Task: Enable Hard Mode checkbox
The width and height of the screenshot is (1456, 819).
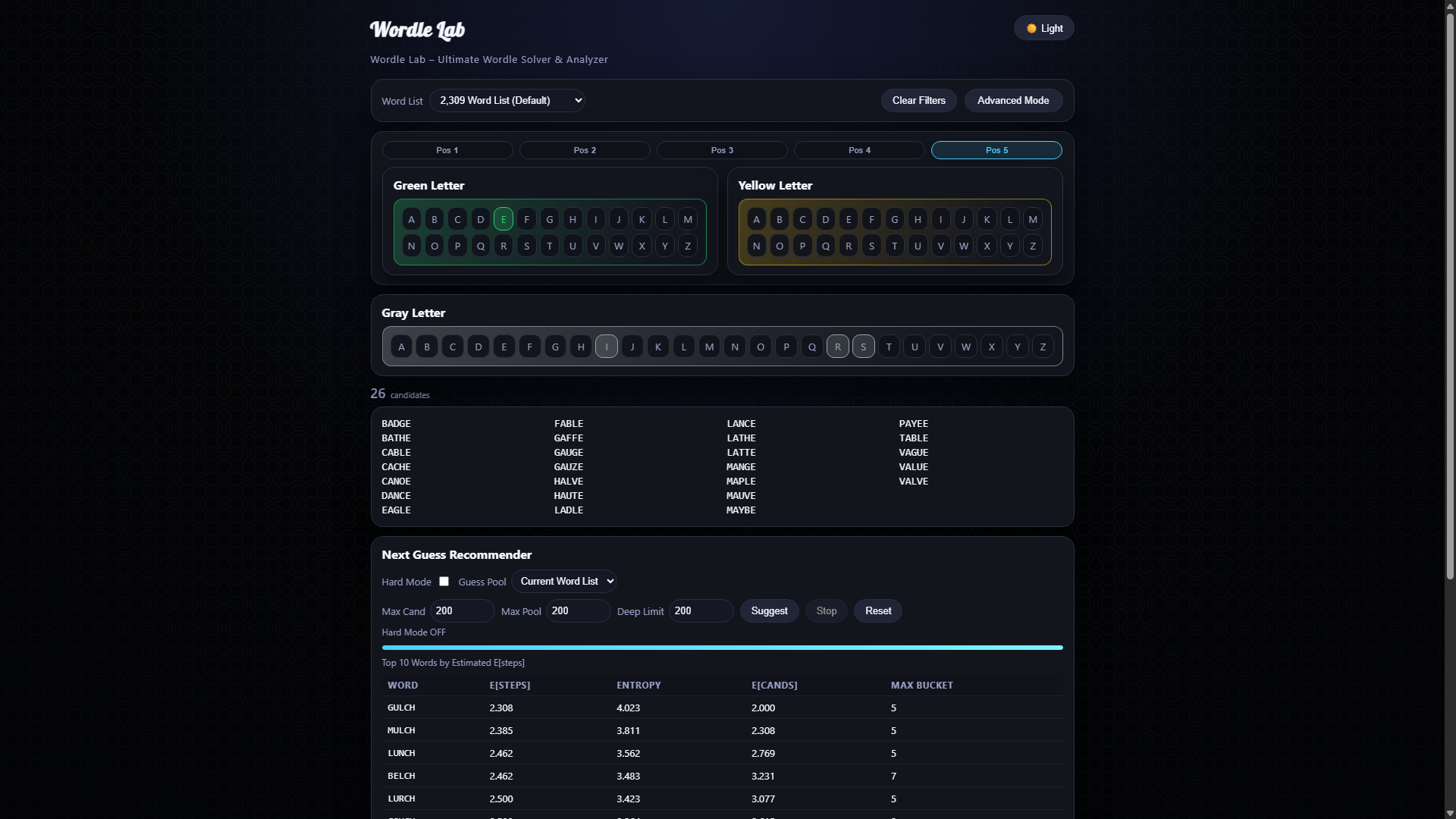Action: [444, 582]
